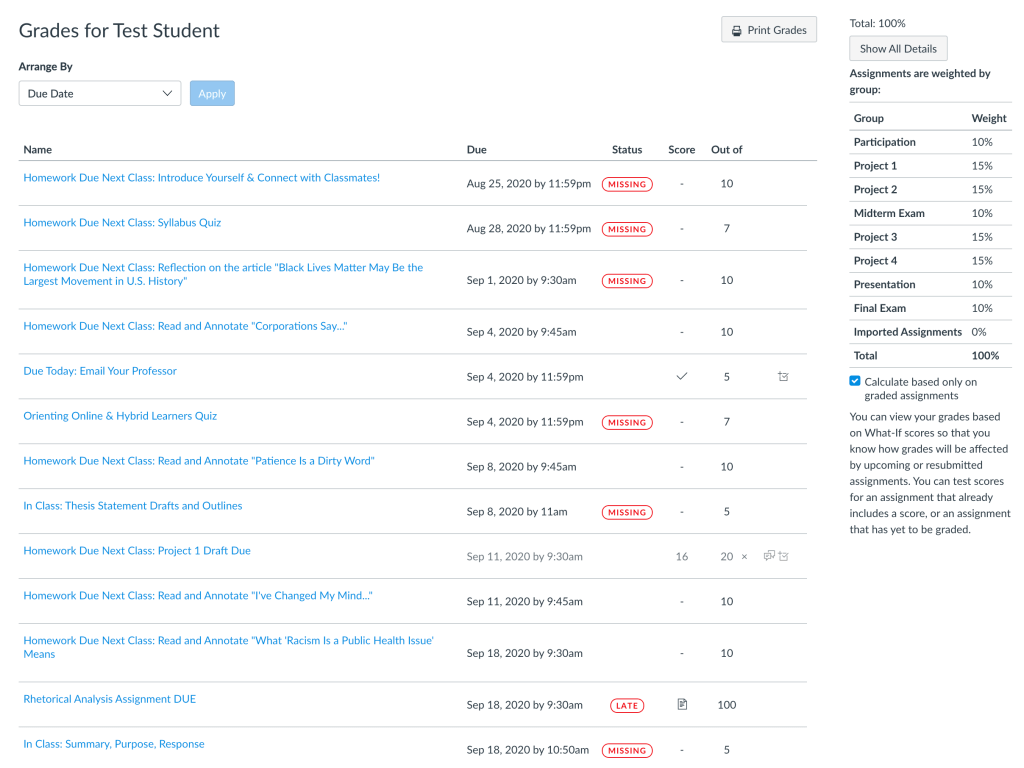
Task: Click the X beside the 20 points value
Action: coord(744,557)
